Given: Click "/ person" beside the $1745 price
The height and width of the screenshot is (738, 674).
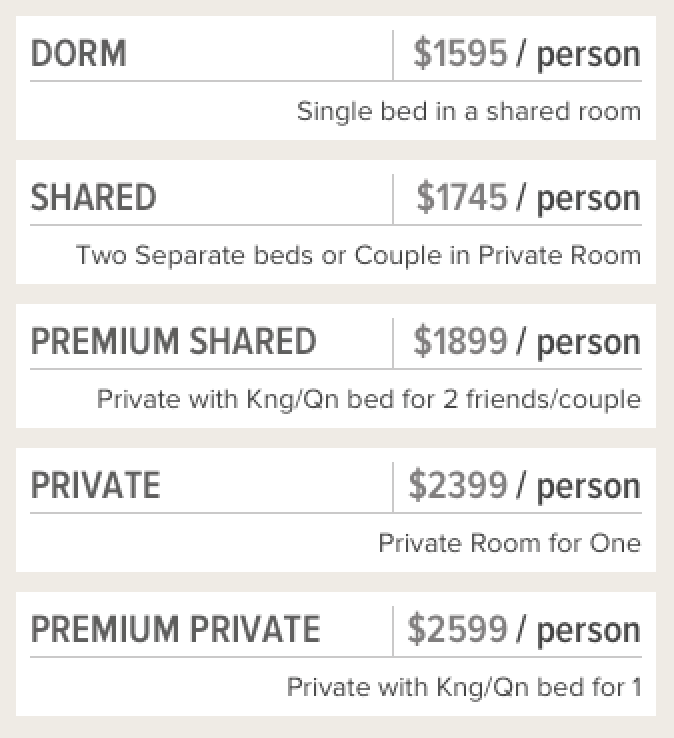Looking at the screenshot, I should pos(579,198).
